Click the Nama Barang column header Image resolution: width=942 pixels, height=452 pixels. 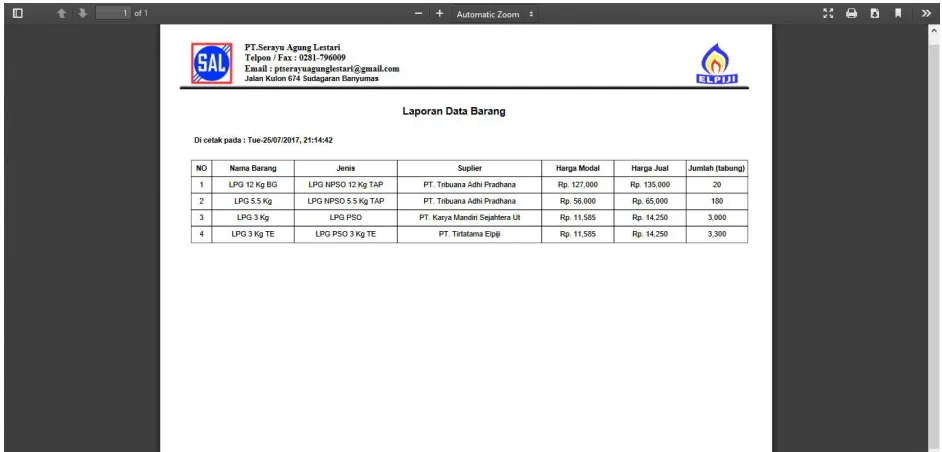click(x=253, y=168)
